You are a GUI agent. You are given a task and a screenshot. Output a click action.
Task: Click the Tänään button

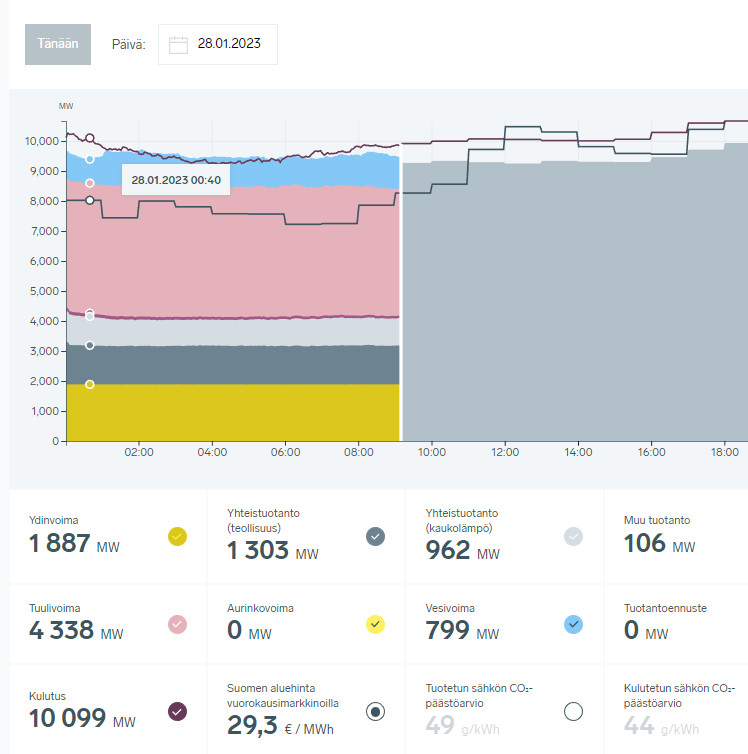58,44
